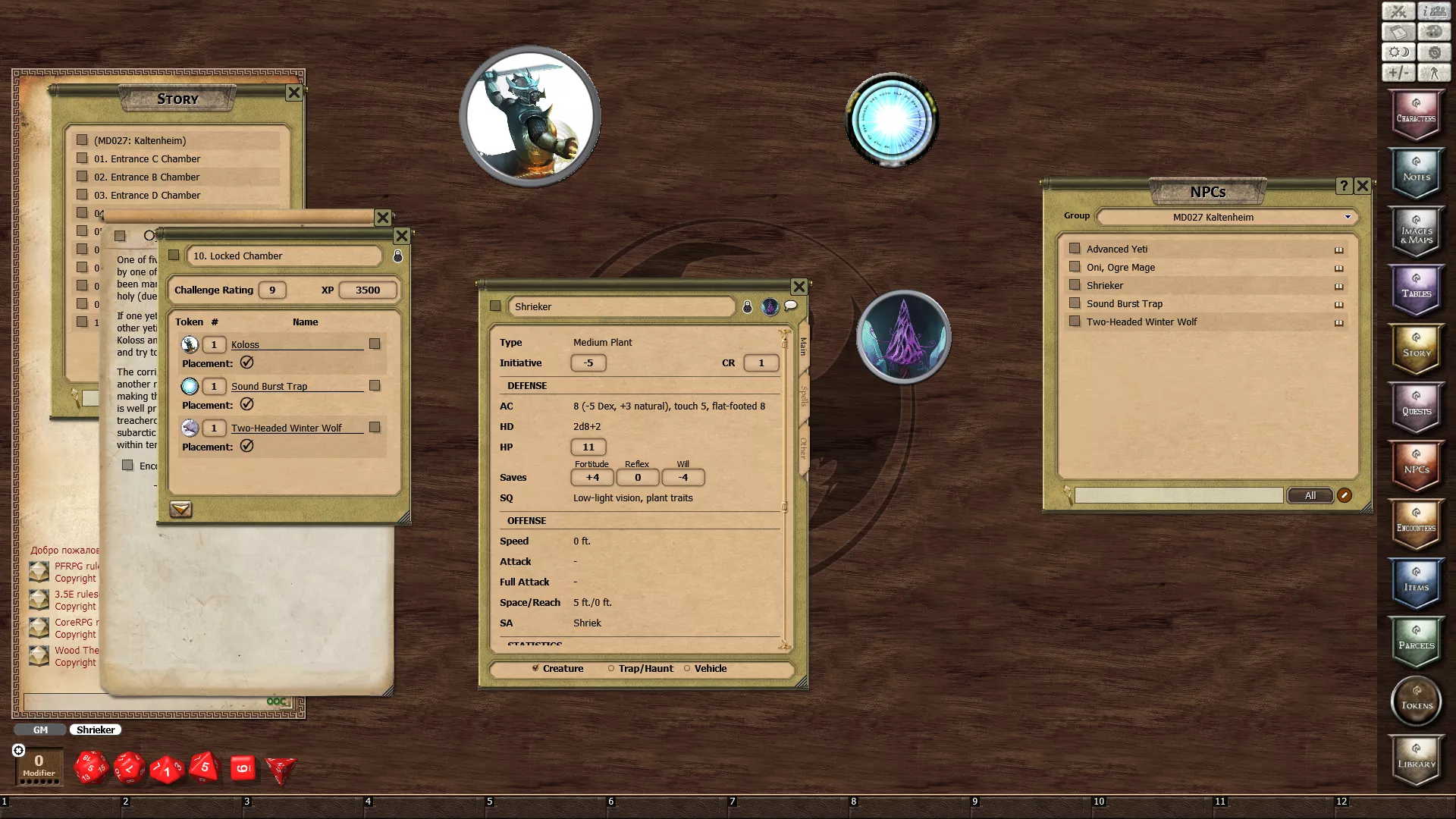Click the Fortitude save +4 box
Viewport: 1456px width, 819px height.
[592, 477]
